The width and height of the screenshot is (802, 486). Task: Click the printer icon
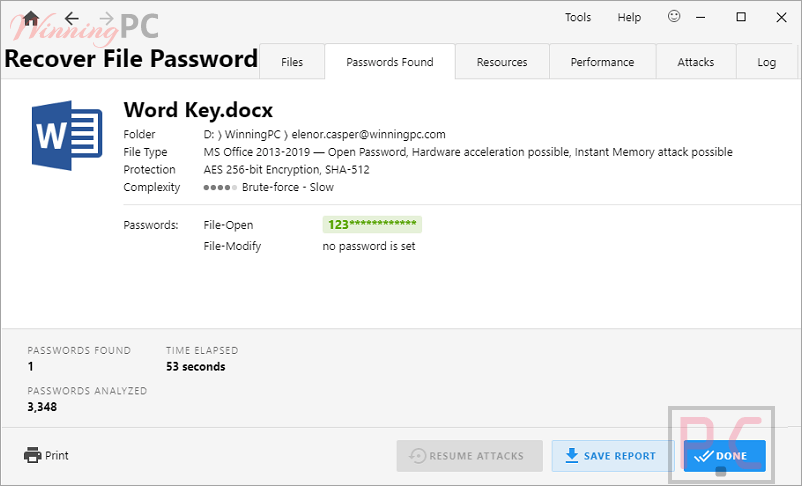[x=33, y=455]
